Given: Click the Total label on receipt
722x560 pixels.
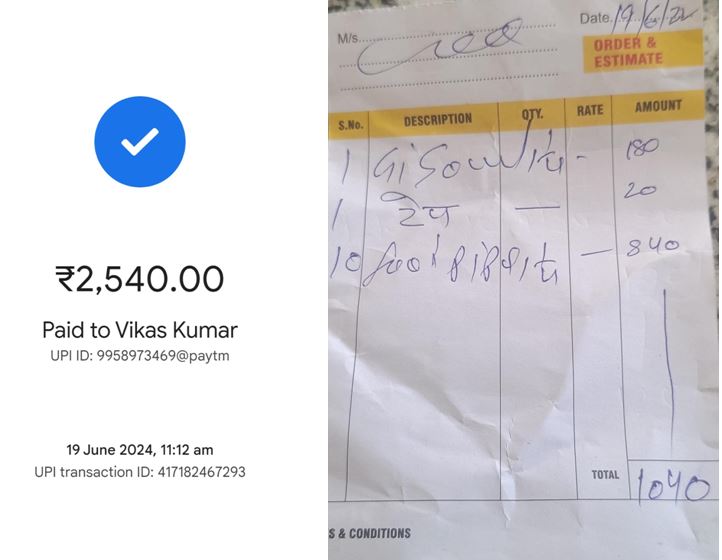Looking at the screenshot, I should (x=605, y=474).
